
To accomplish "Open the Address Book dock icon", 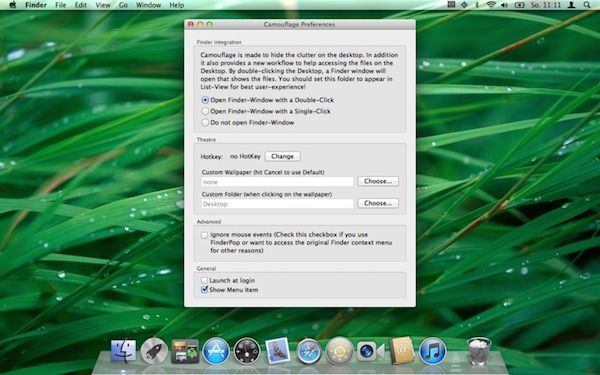I will click(x=401, y=351).
